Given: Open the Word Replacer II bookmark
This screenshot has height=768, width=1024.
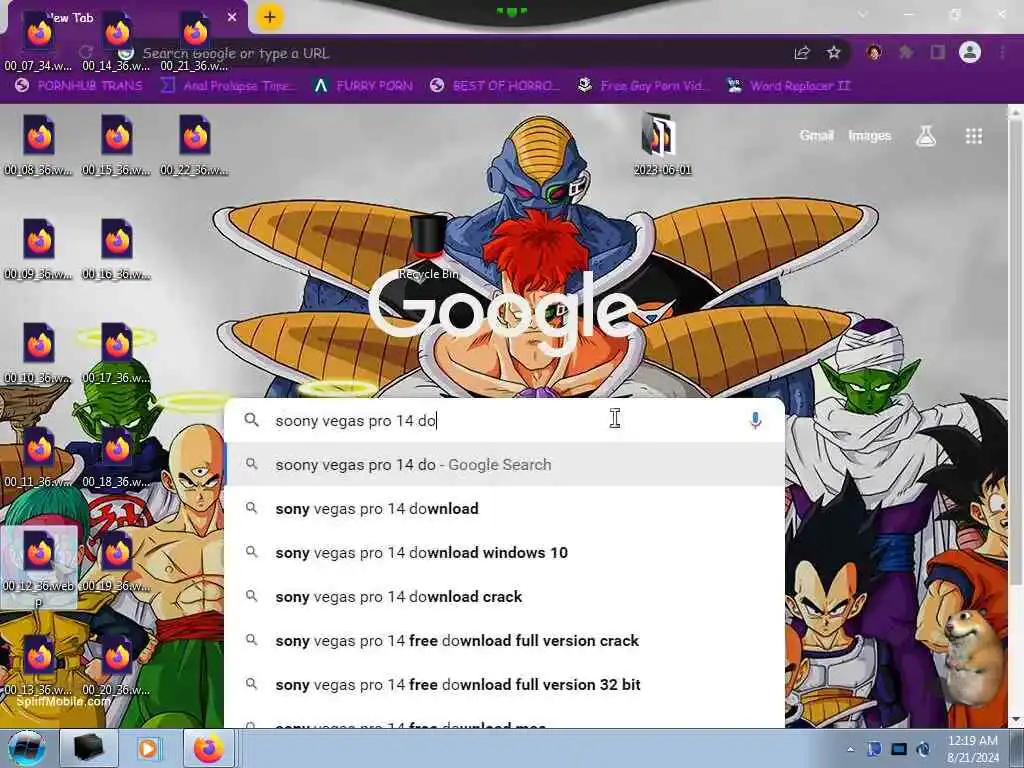Looking at the screenshot, I should (789, 86).
